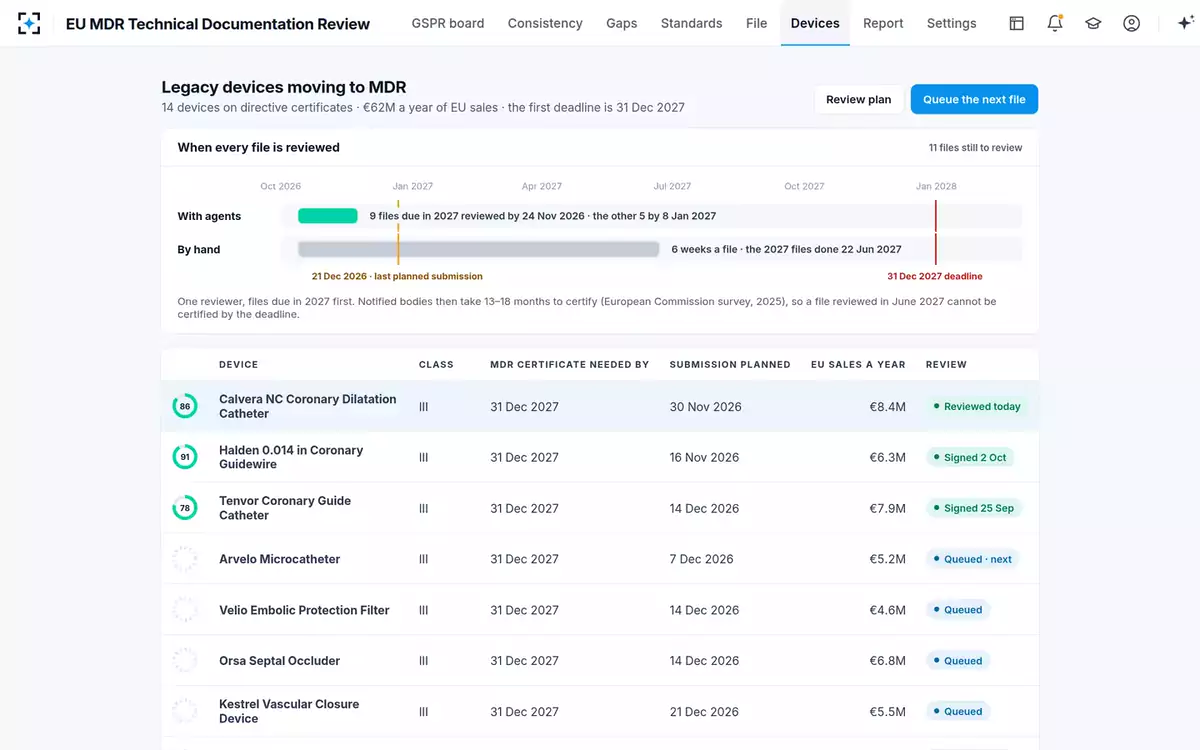Open the graduation cap learning icon

(x=1093, y=23)
